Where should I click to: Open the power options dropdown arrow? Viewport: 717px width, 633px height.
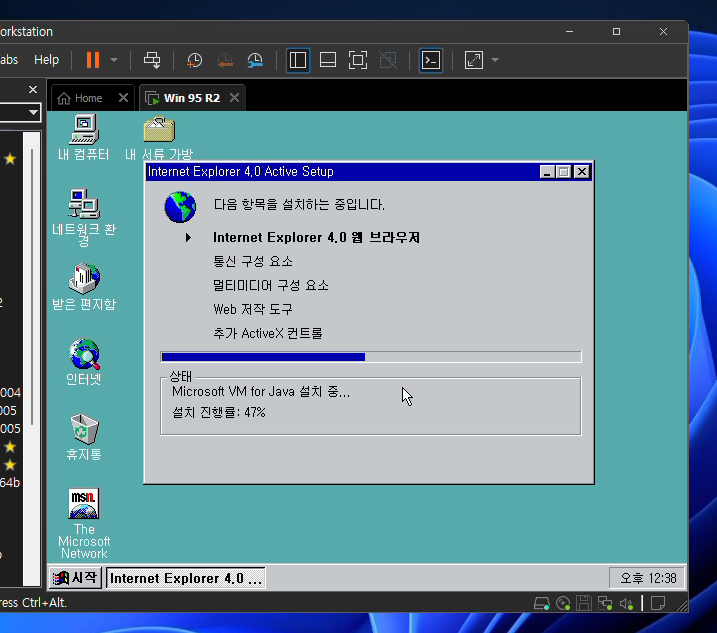(x=114, y=60)
